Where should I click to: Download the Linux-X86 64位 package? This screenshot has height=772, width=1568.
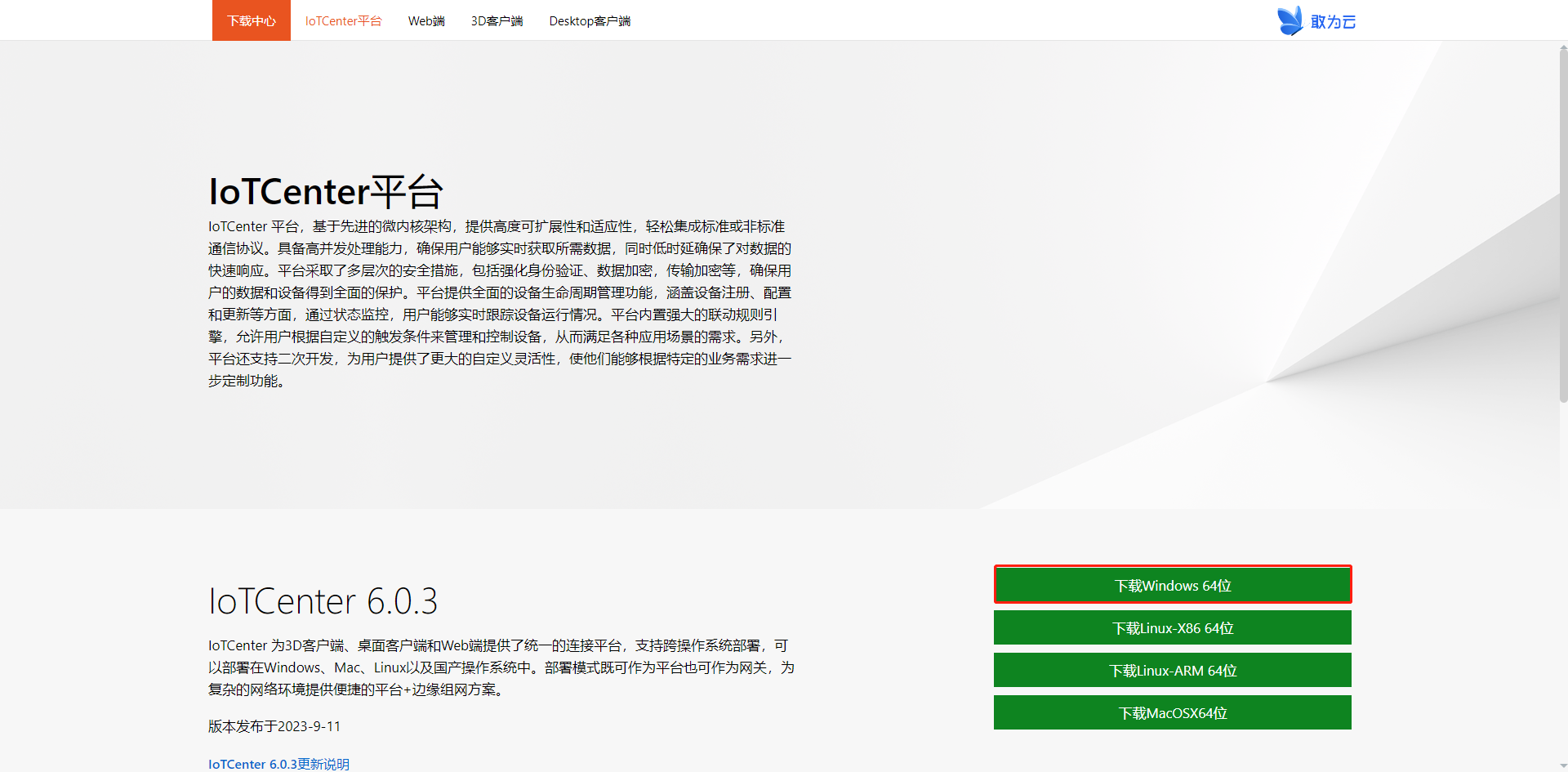click(1173, 627)
